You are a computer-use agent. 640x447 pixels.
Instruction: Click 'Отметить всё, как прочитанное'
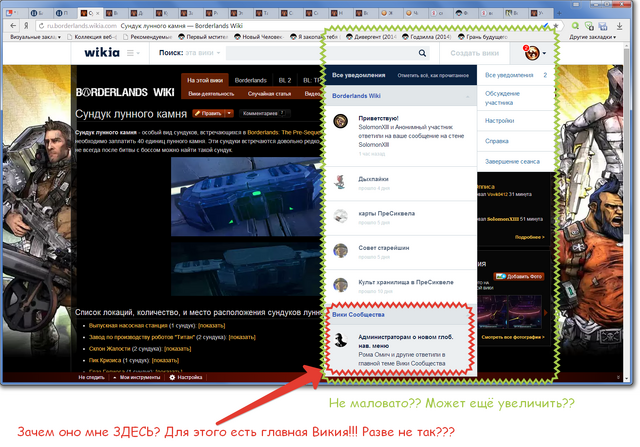[x=433, y=76]
